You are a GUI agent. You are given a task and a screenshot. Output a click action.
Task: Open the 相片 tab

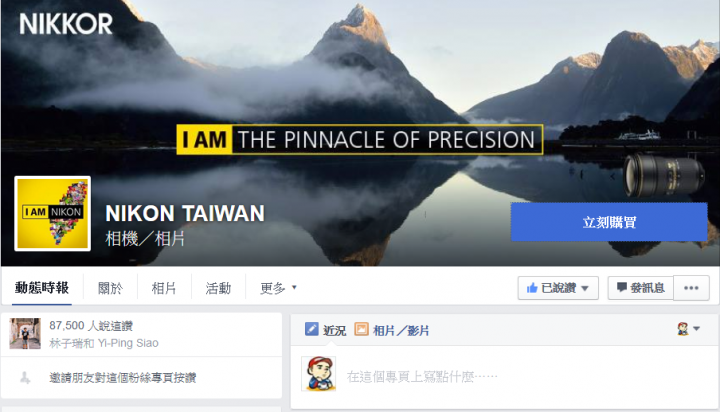164,288
